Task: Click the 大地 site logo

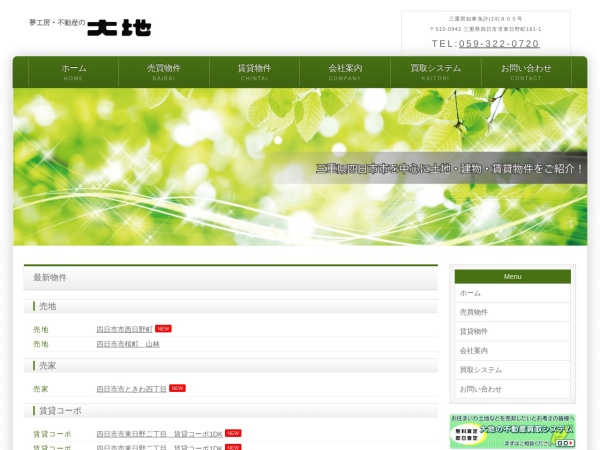Action: click(x=90, y=27)
